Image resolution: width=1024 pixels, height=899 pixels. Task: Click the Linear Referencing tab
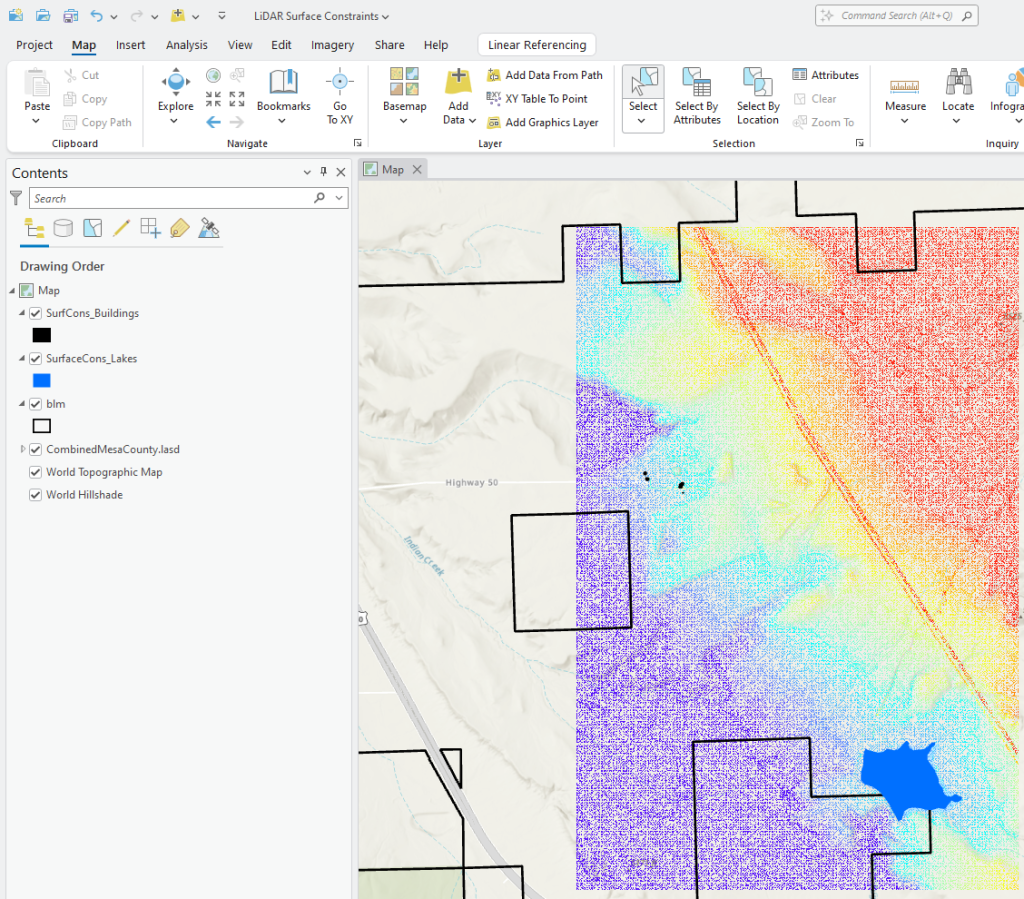point(536,44)
